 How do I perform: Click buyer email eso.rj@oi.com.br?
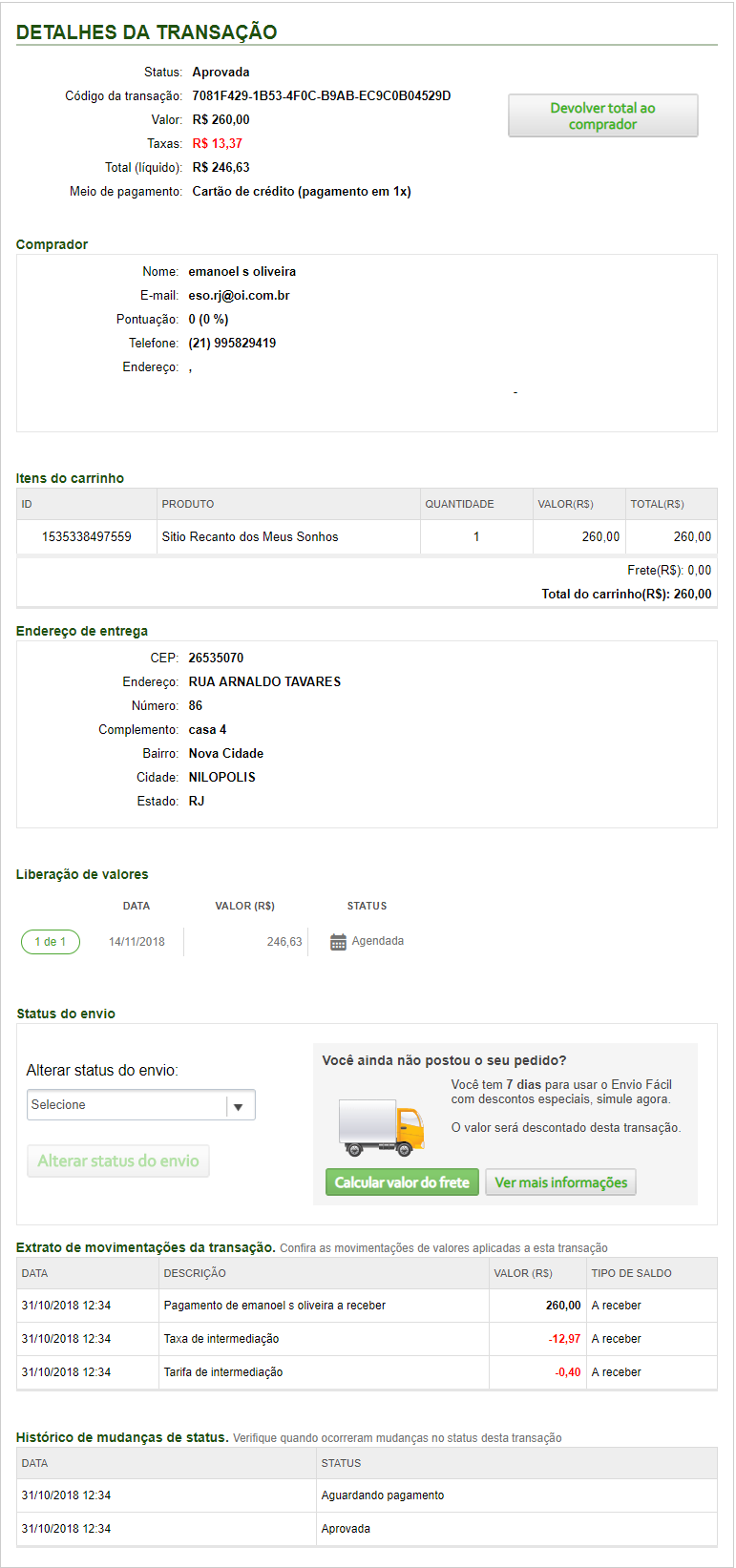point(239,296)
